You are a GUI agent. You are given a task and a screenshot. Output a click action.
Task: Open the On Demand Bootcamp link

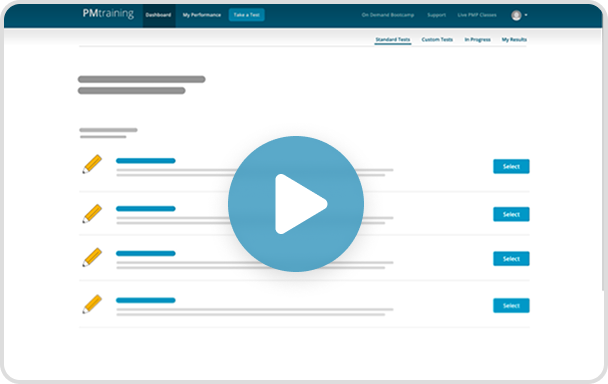[x=388, y=15]
